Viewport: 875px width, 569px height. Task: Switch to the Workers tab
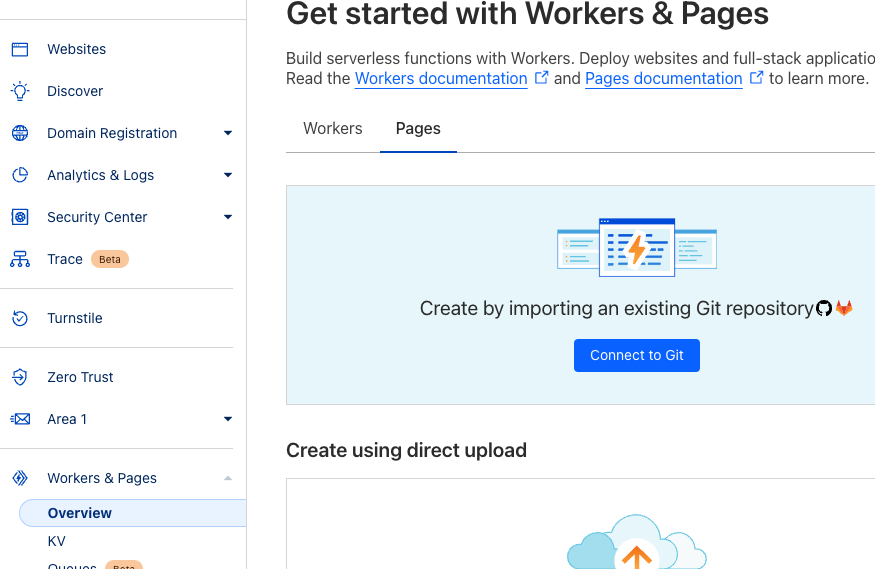(333, 128)
